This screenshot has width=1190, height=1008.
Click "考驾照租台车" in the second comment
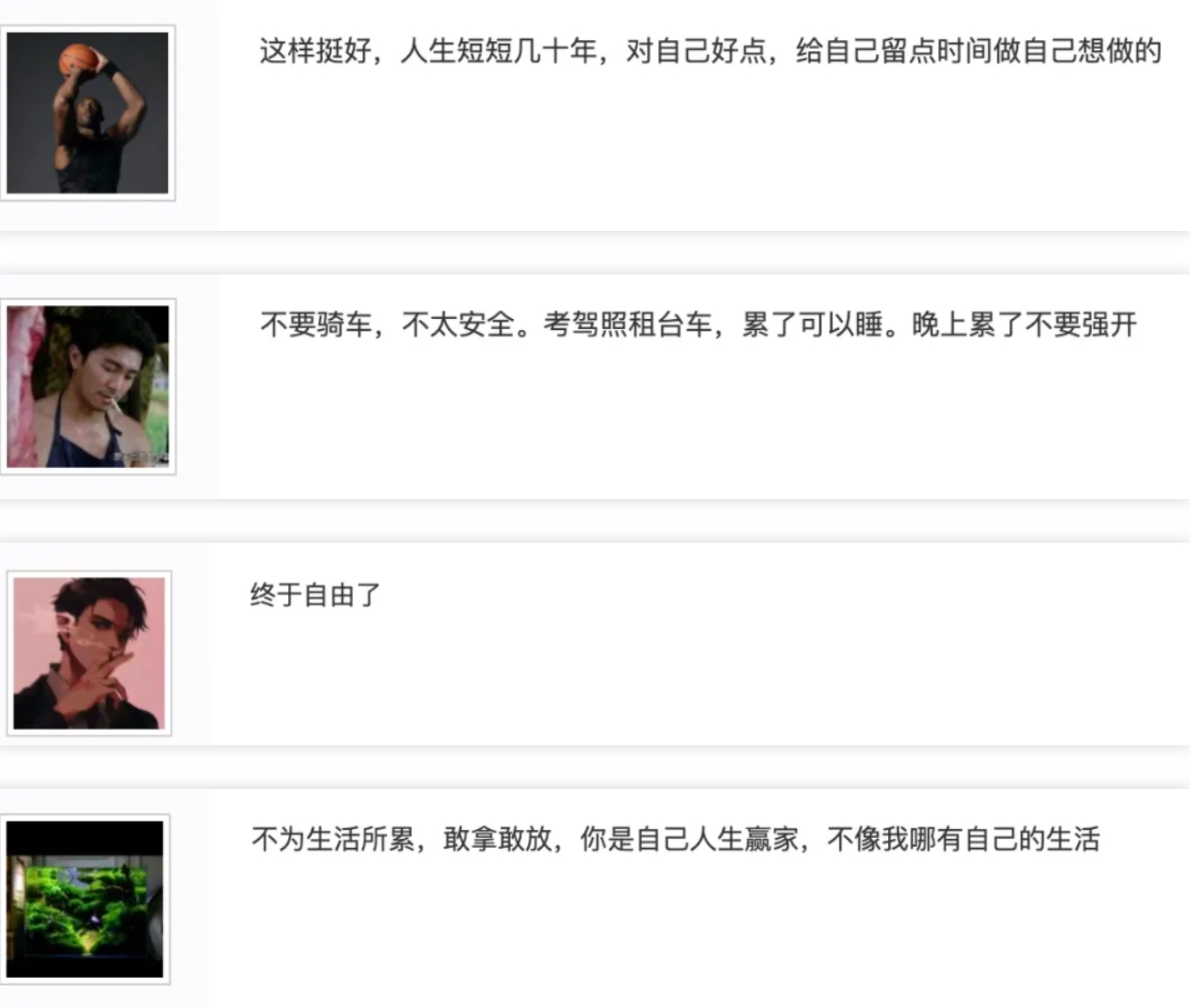pos(627,324)
